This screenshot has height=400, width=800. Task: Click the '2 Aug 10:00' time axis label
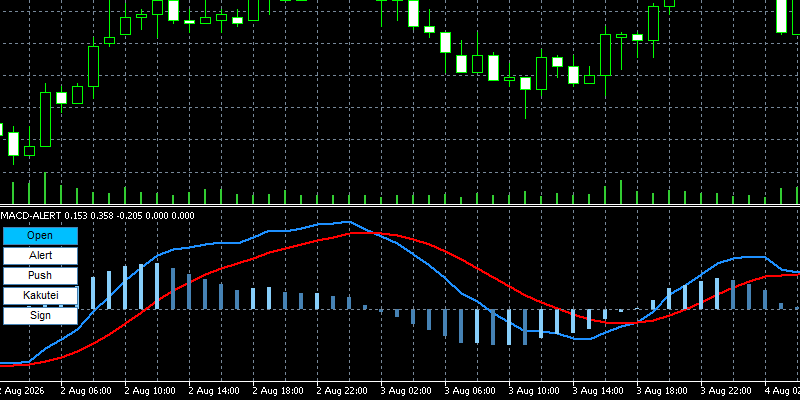150,391
